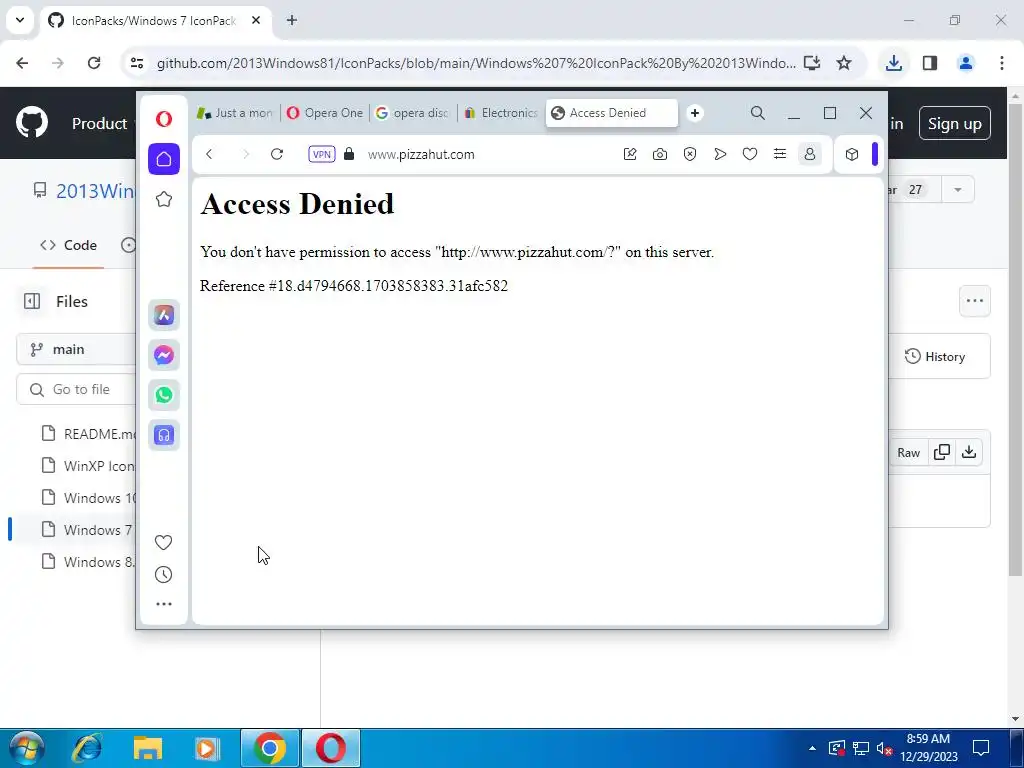Open WhatsApp icon in Opera sidebar

tap(164, 394)
